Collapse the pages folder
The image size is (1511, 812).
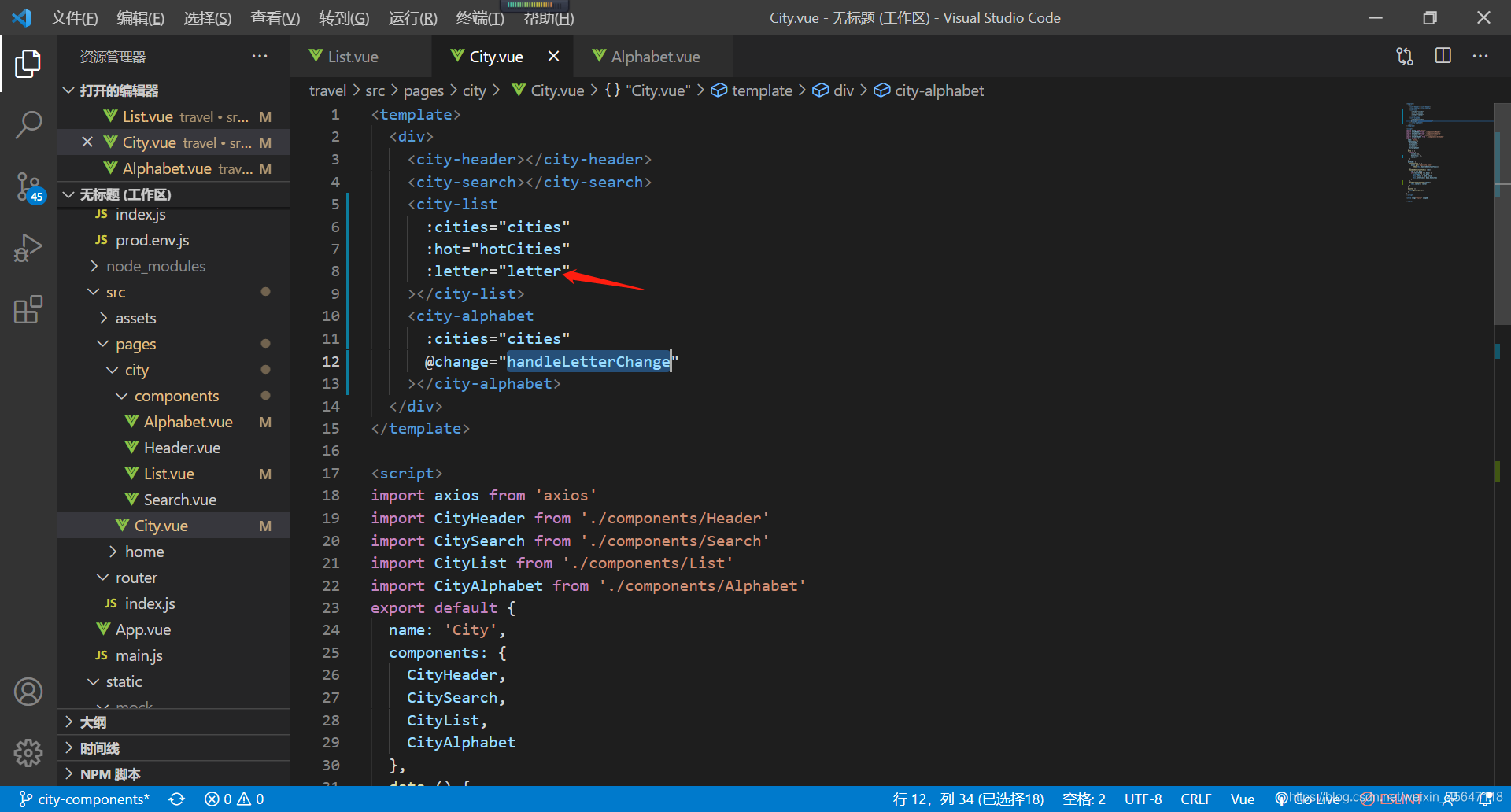[173, 344]
